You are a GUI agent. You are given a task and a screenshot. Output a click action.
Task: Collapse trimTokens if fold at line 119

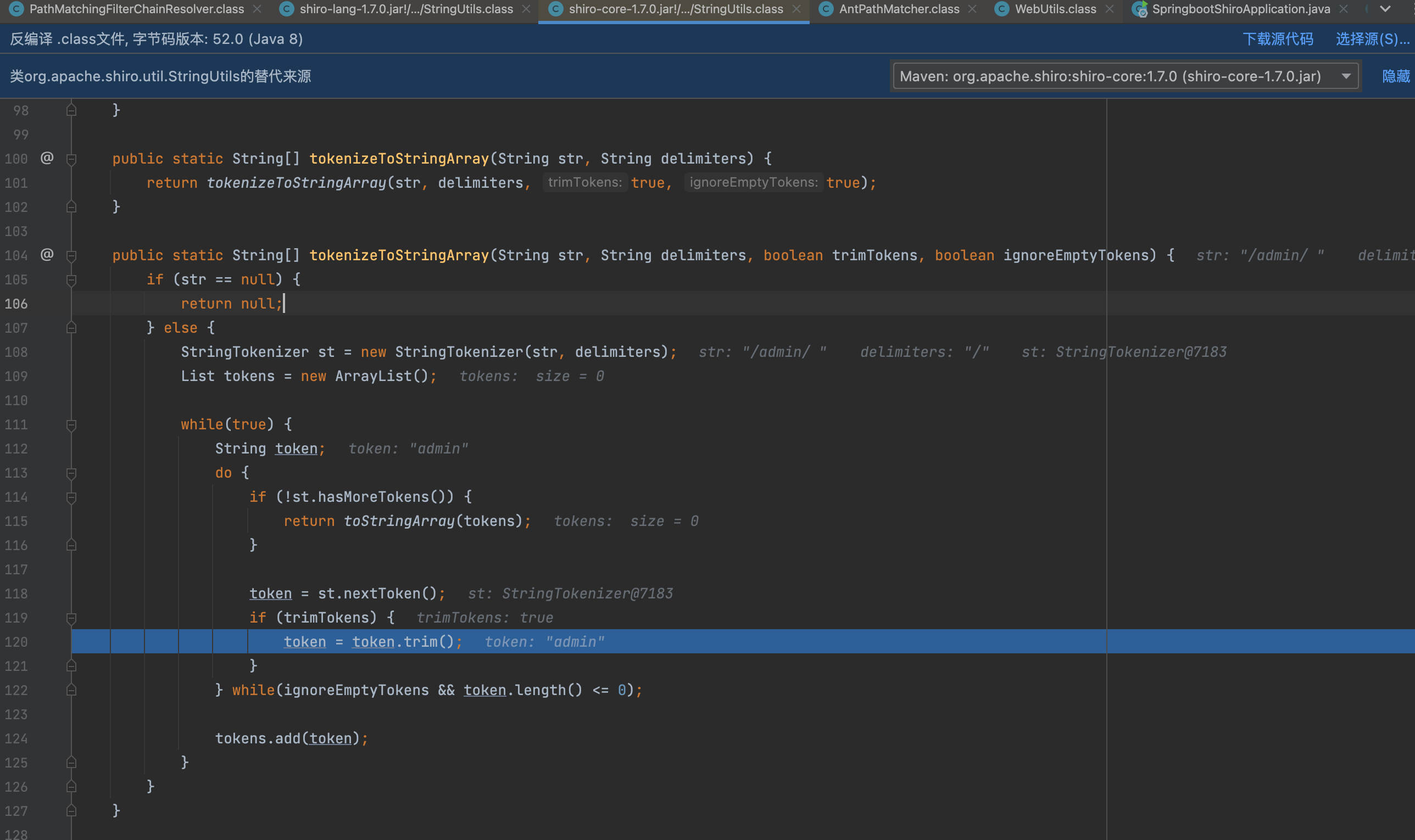(71, 618)
